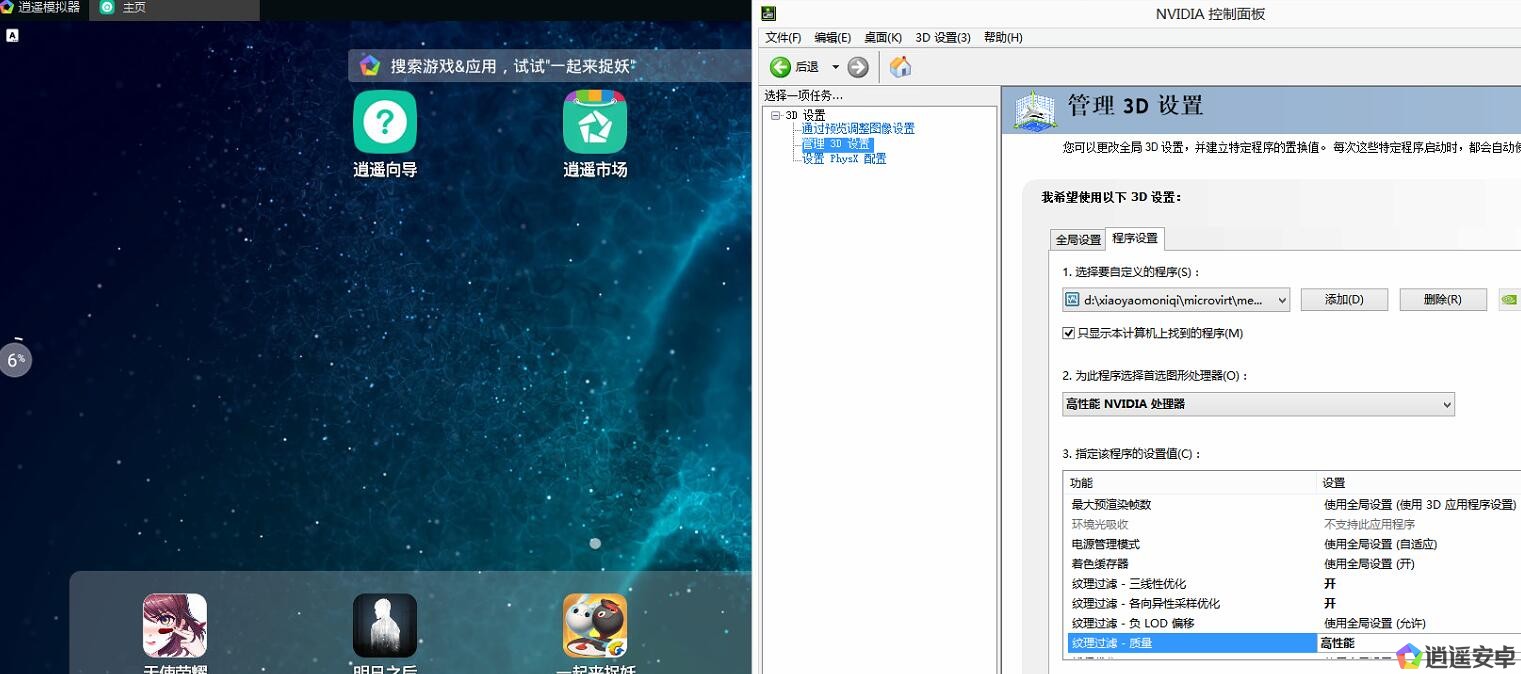Viewport: 1521px width, 674px height.
Task: Click the 添加(D) button
Action: tap(1343, 300)
